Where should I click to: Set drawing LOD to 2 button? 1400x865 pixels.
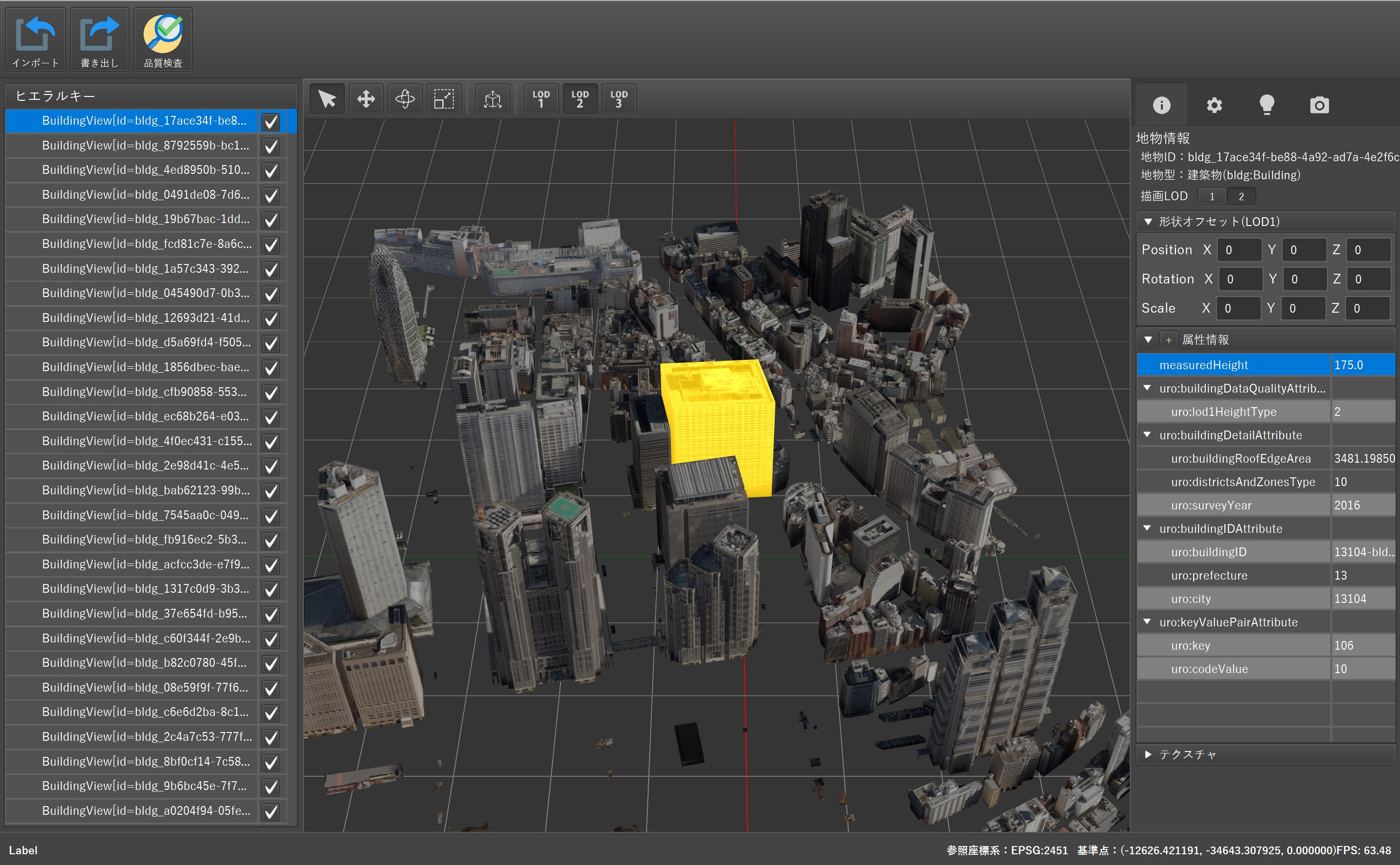pos(1241,196)
